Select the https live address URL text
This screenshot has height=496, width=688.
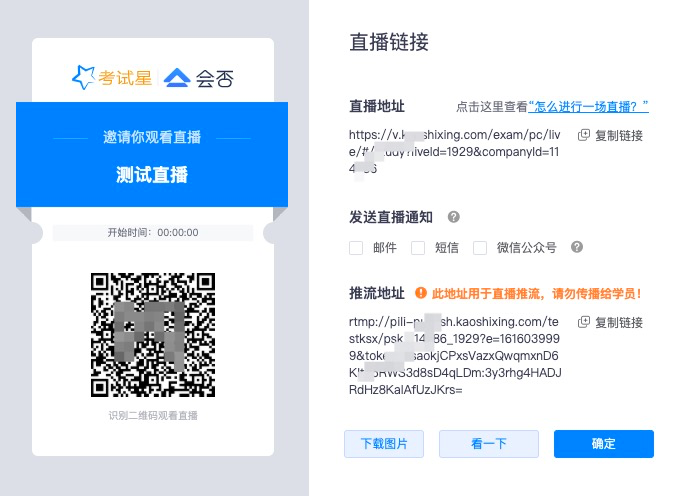click(455, 152)
